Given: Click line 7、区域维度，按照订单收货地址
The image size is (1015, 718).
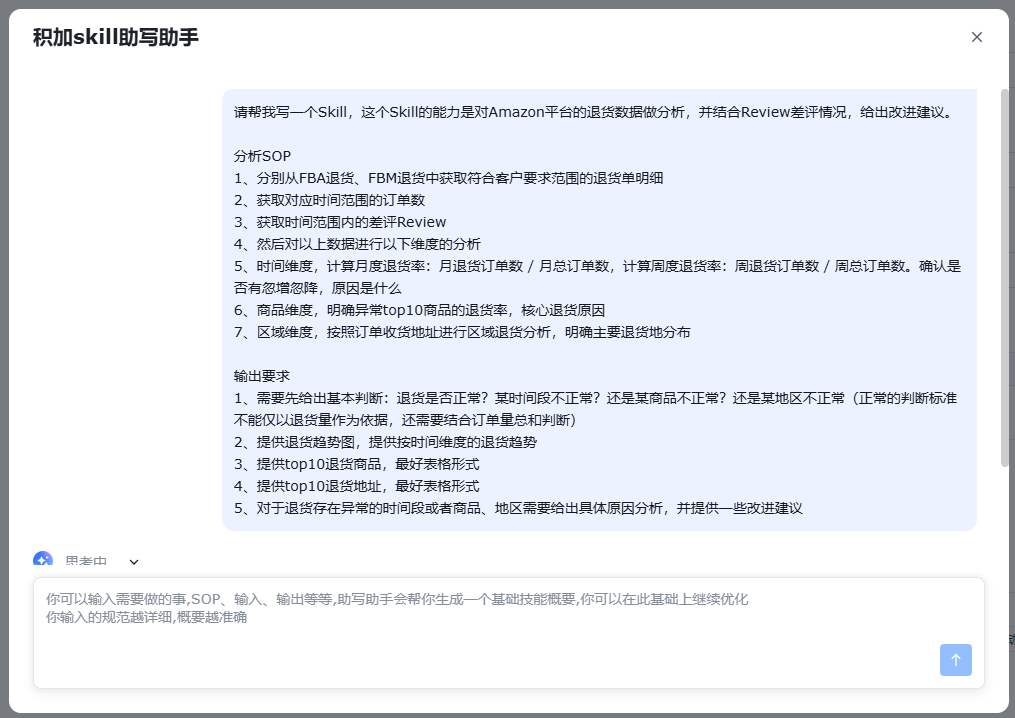Looking at the screenshot, I should 462,332.
